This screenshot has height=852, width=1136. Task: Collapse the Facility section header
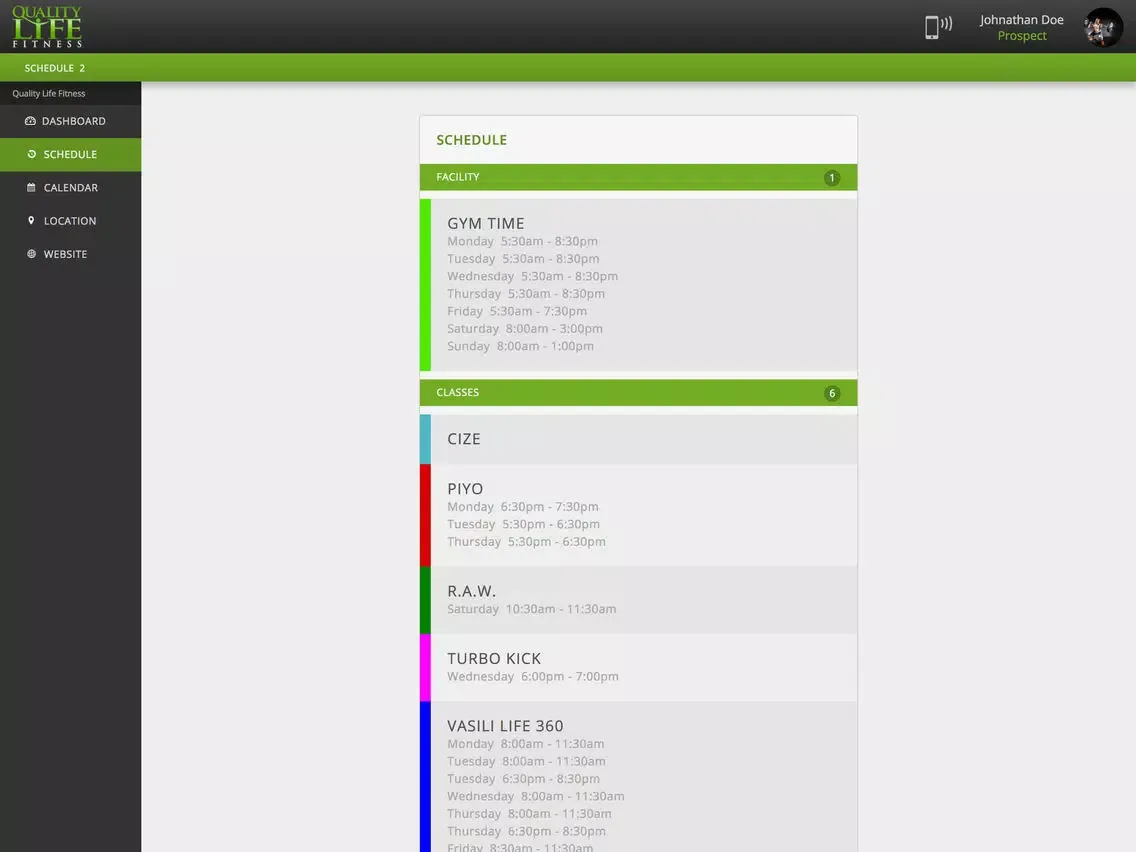638,178
